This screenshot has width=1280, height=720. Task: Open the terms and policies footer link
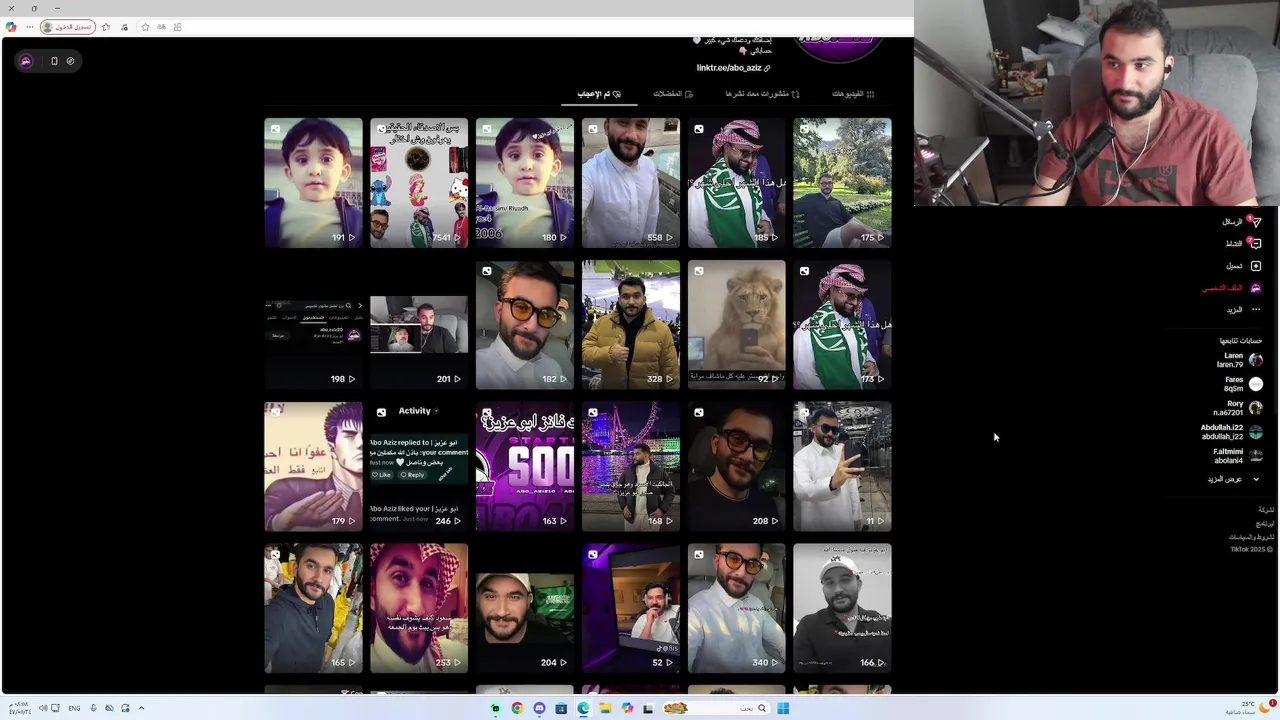(1252, 537)
